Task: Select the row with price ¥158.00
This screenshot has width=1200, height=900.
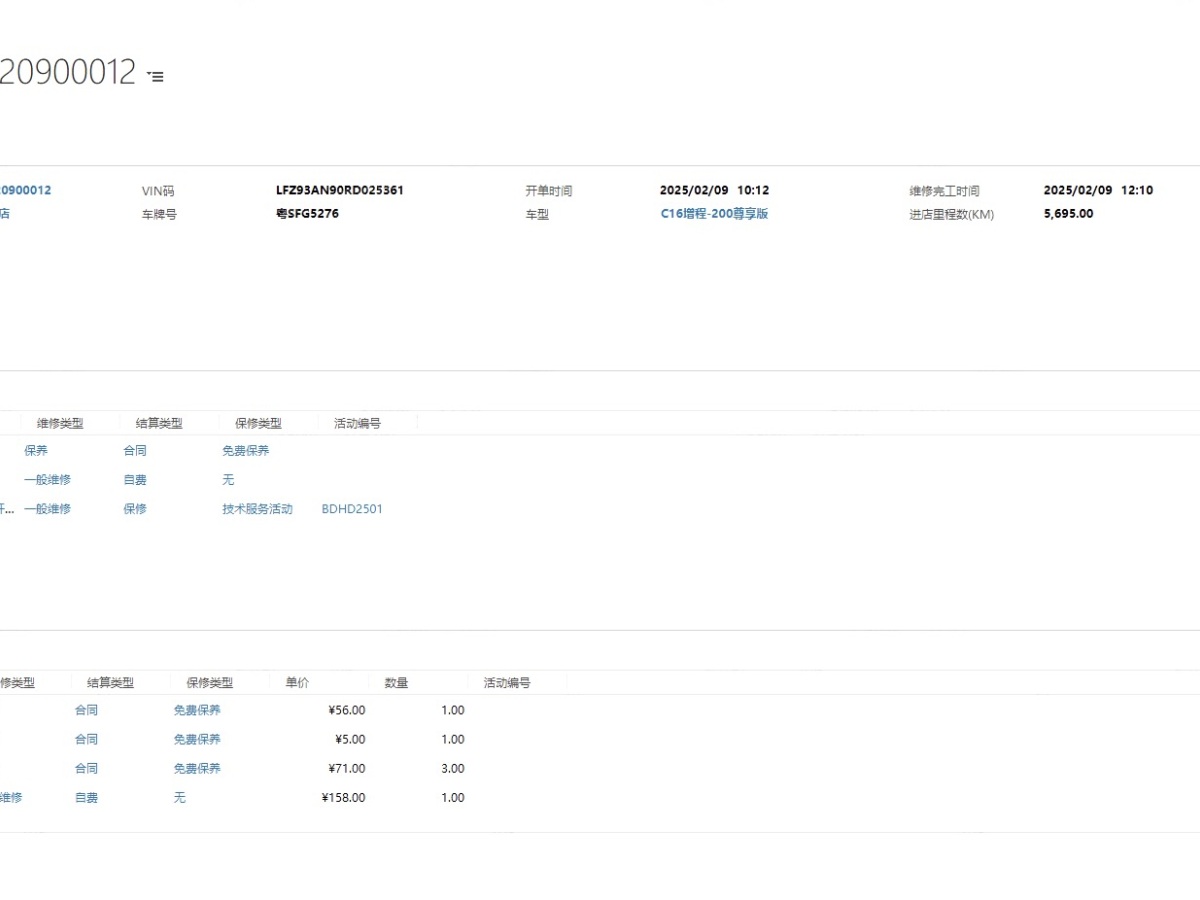Action: [343, 798]
